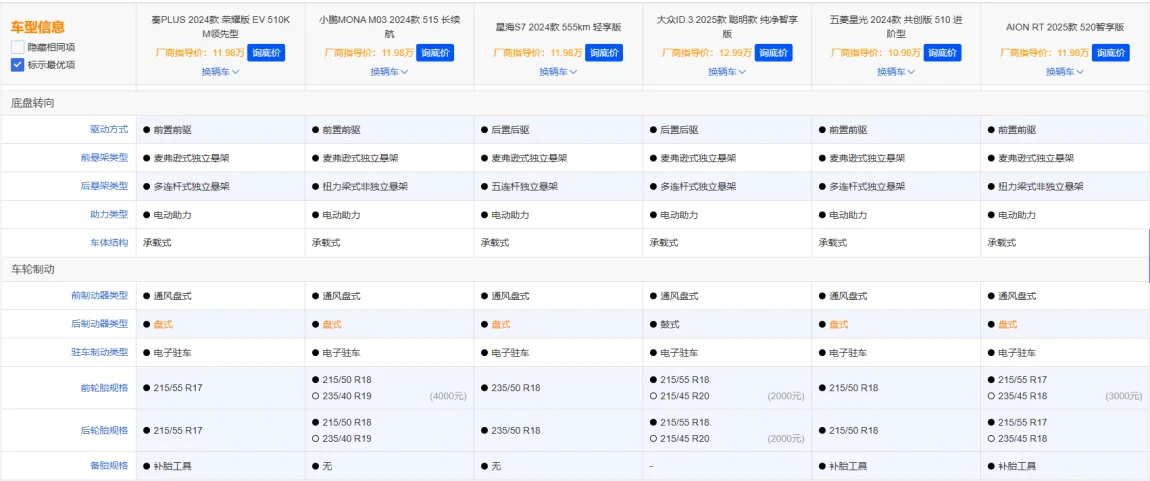Image resolution: width=1150 pixels, height=481 pixels.
Task: Click the 车体结构 row label
Action: point(109,243)
